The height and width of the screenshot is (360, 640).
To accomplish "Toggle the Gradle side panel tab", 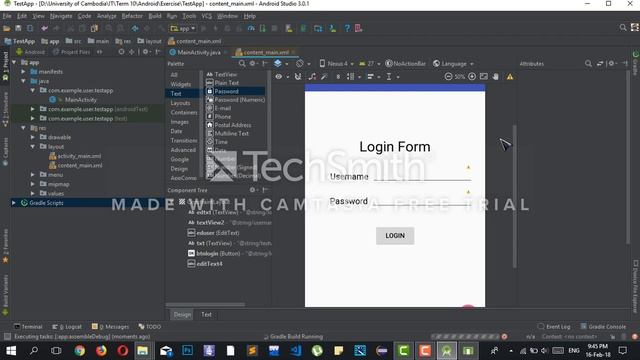I will pos(636,63).
